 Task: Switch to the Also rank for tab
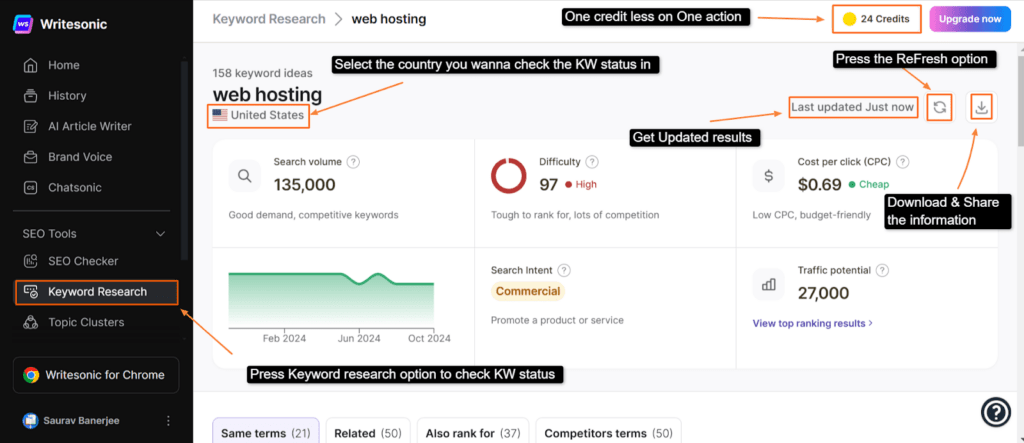coord(473,433)
